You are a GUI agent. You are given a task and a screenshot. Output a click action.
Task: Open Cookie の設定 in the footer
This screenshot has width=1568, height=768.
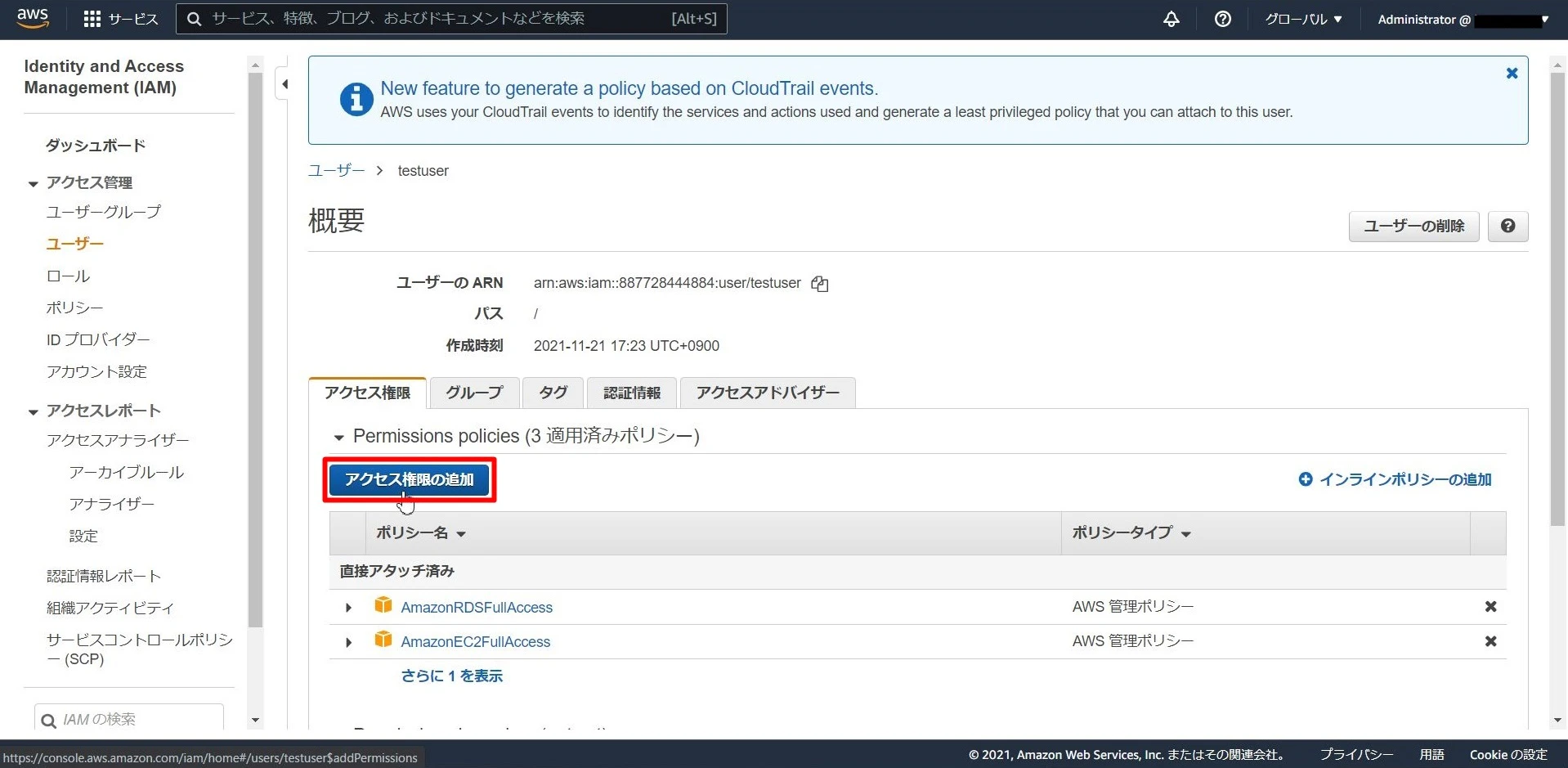pos(1508,755)
